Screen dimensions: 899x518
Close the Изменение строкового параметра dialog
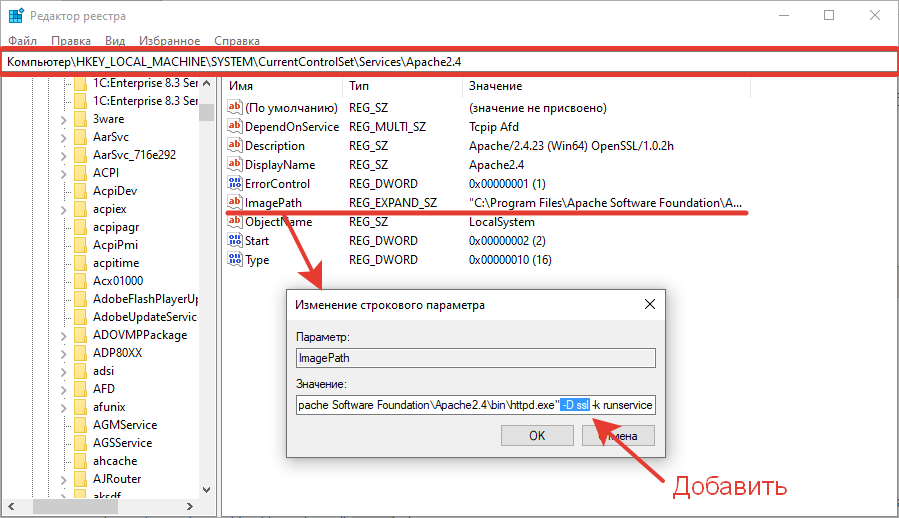[x=649, y=305]
